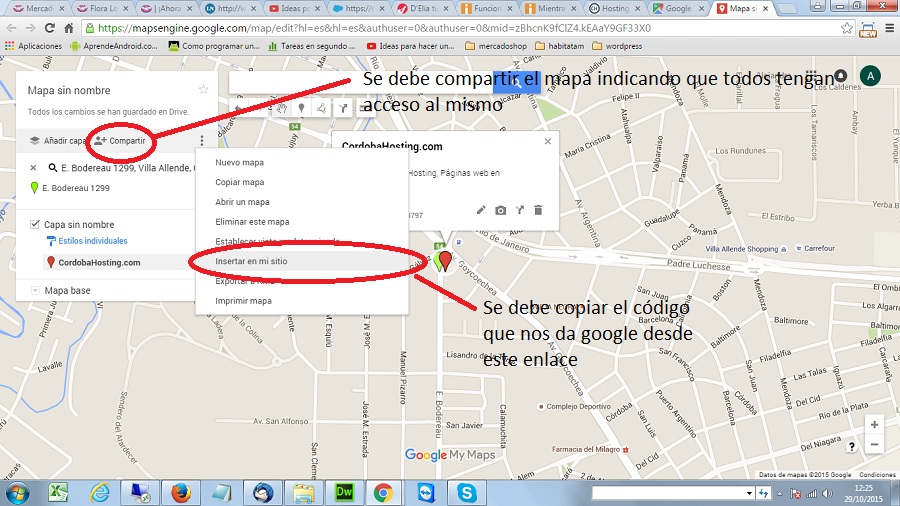This screenshot has width=900, height=506.
Task: Open the Aplicaciones bookmark
Action: tap(33, 46)
